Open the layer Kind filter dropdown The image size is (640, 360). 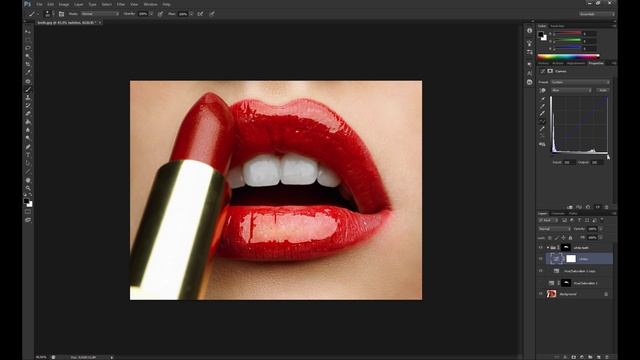point(548,220)
